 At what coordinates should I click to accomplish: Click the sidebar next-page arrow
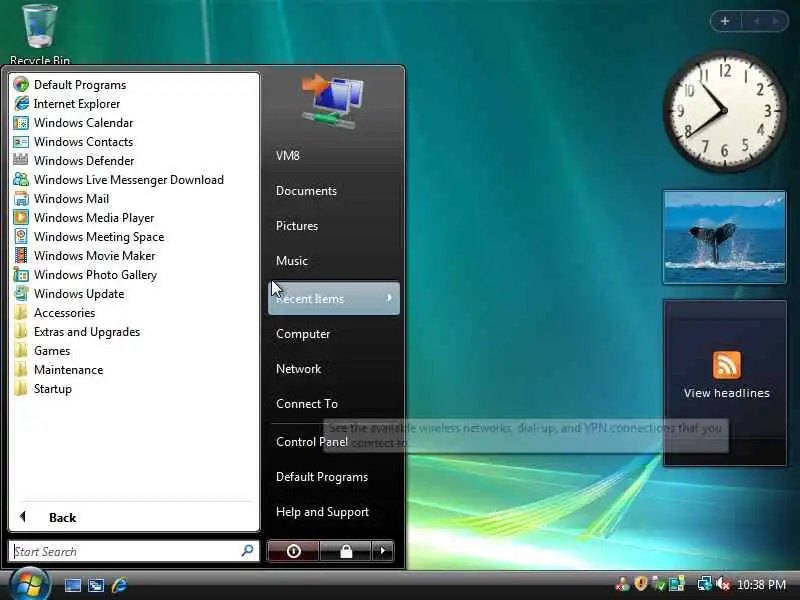[776, 21]
